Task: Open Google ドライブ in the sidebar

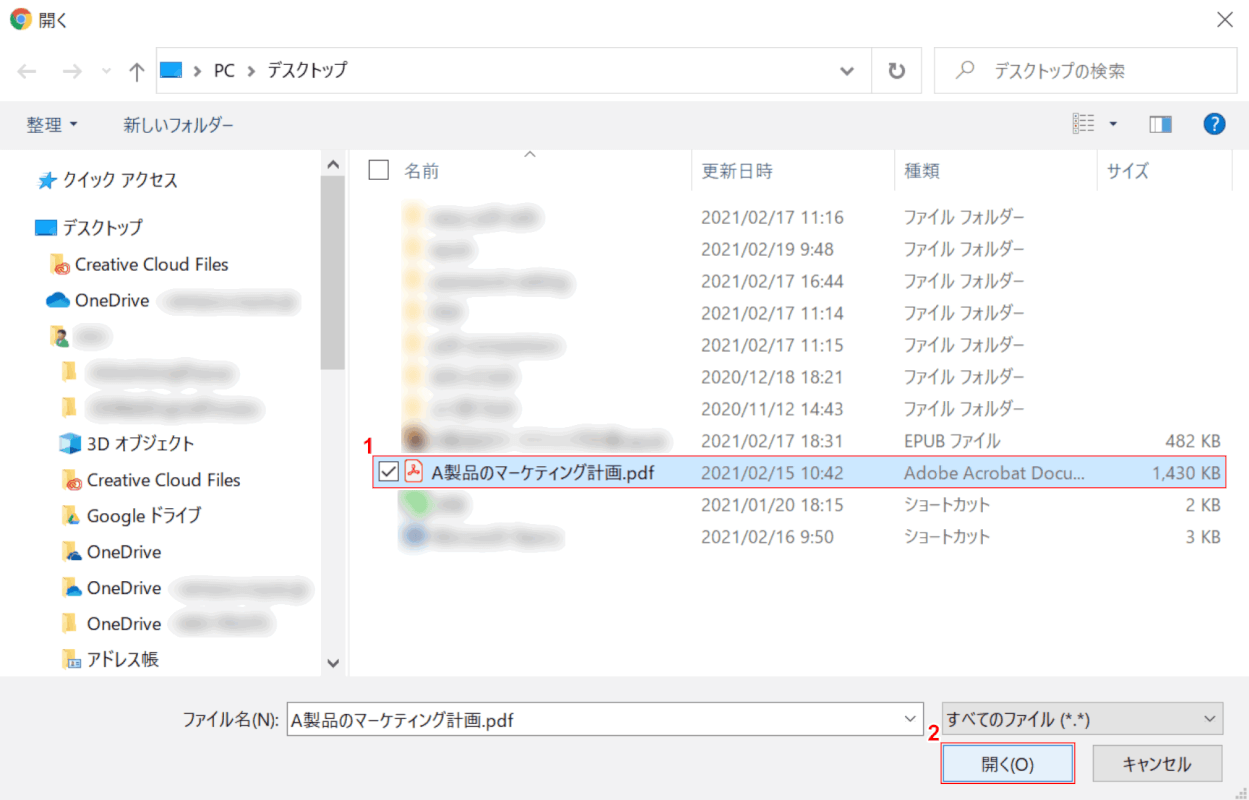Action: coord(143,516)
